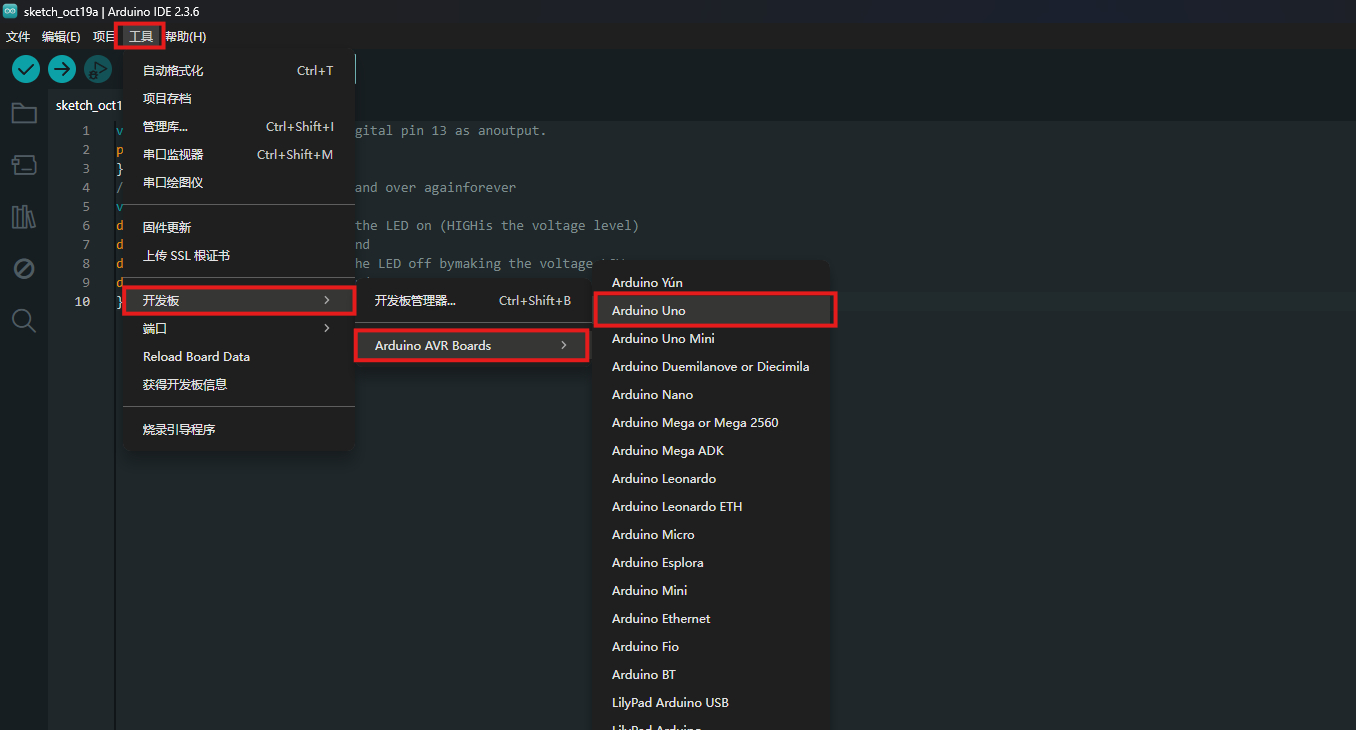Select Arduino Uno Mini board

tap(711, 339)
